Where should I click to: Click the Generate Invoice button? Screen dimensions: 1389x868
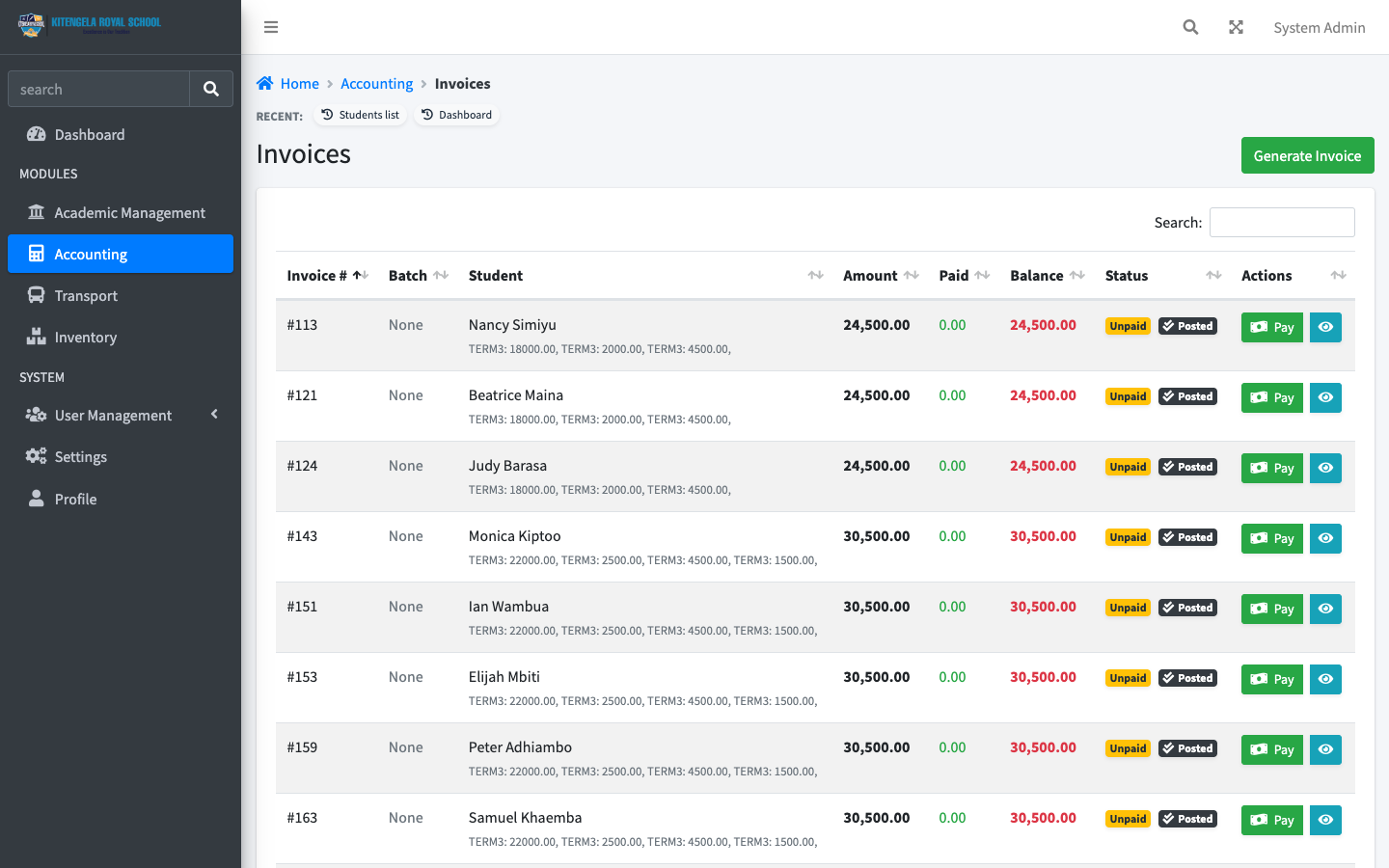click(1307, 155)
